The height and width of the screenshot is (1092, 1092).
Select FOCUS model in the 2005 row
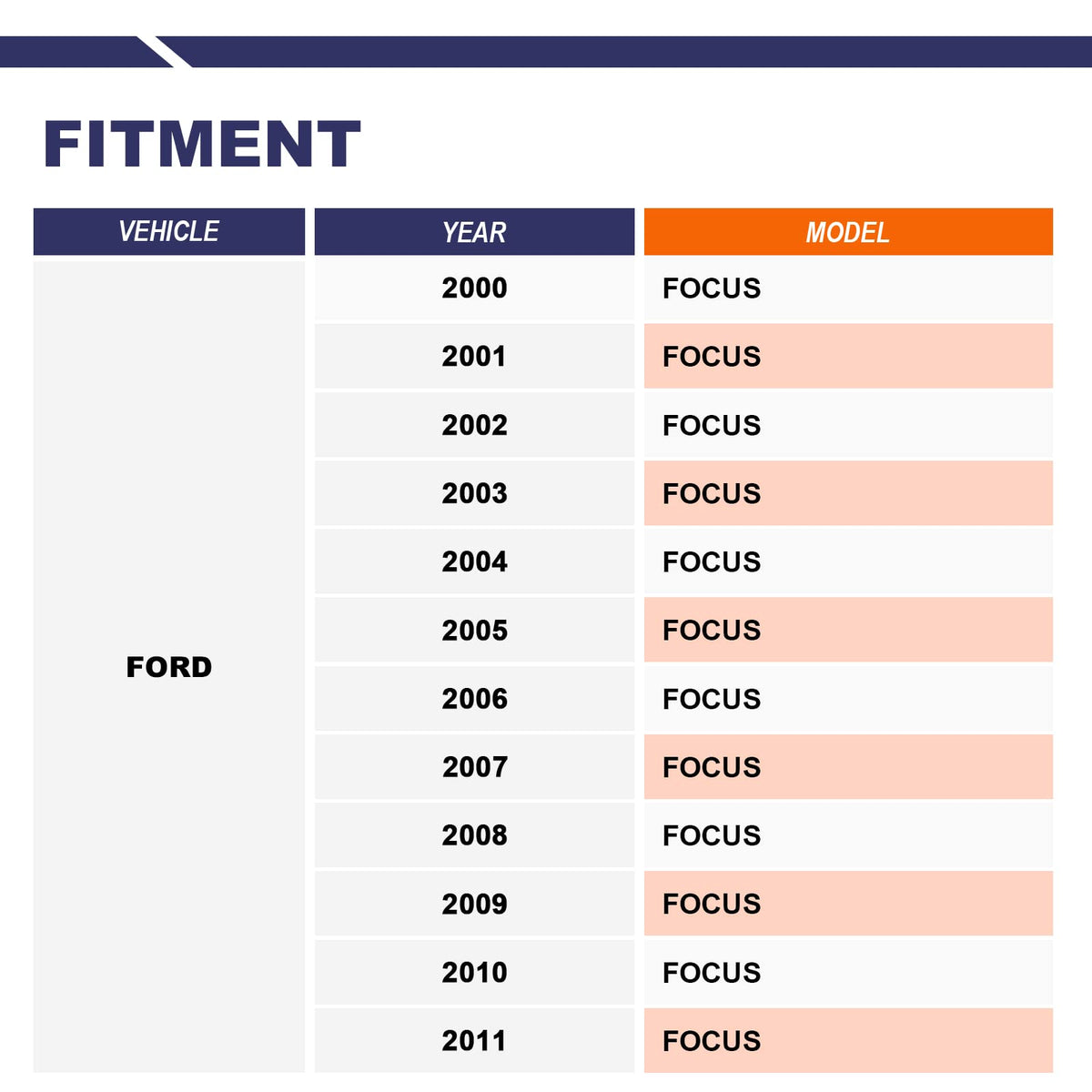point(712,630)
